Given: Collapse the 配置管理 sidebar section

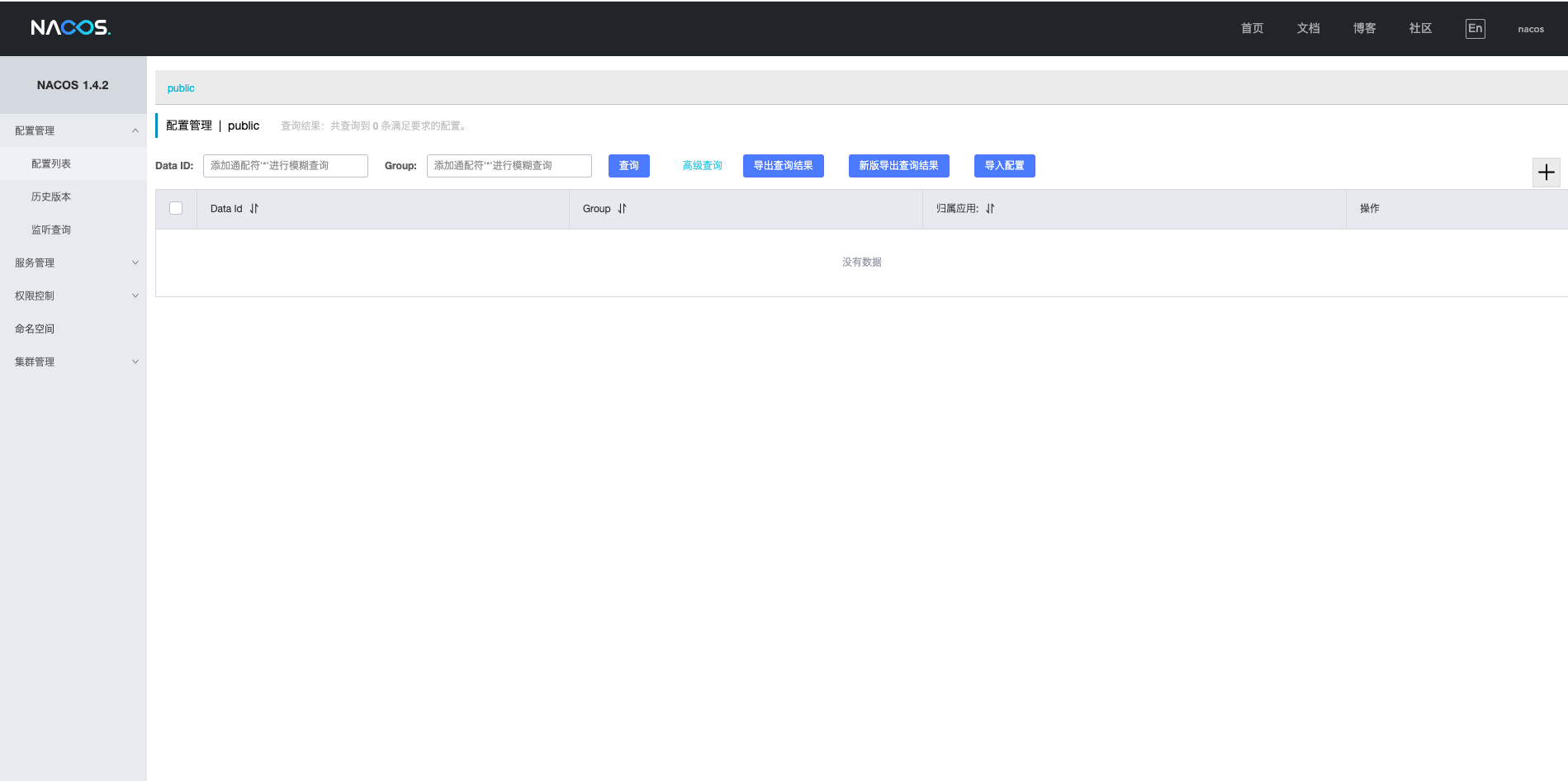Looking at the screenshot, I should point(73,130).
